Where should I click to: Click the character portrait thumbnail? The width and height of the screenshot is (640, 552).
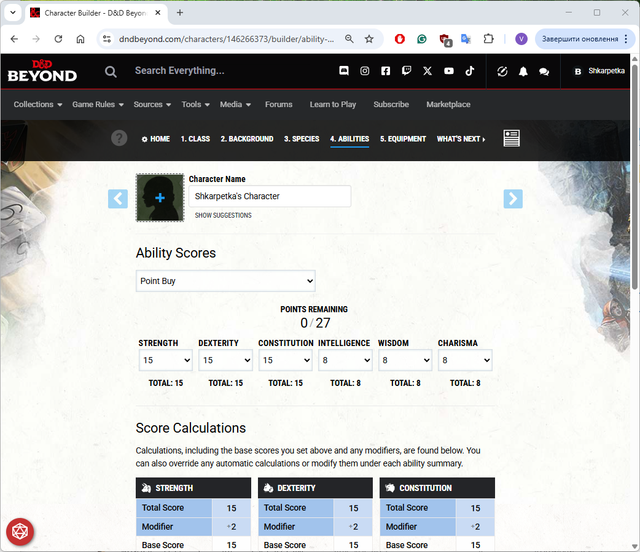coord(160,198)
